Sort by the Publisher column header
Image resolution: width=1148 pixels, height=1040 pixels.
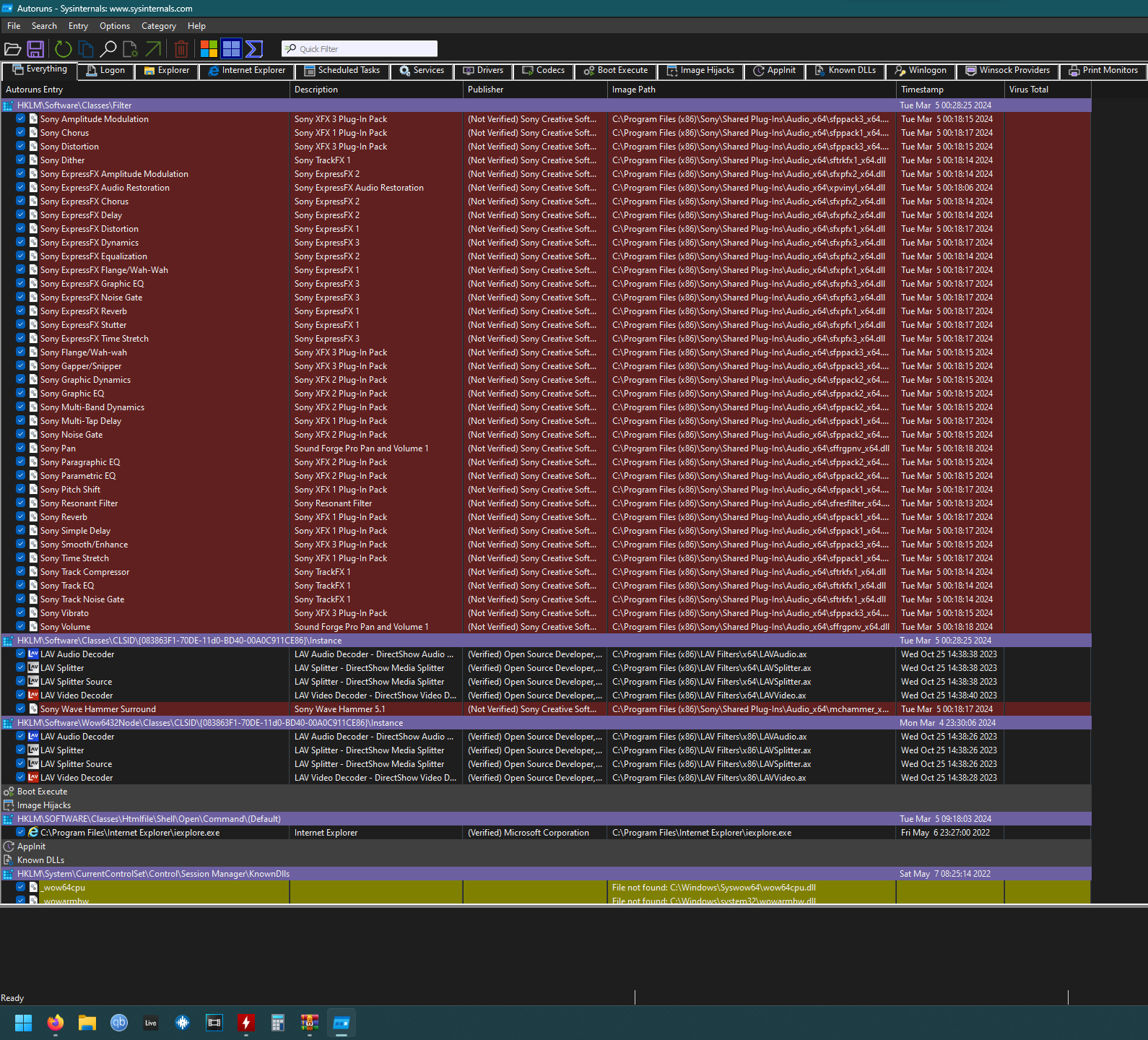pos(485,90)
